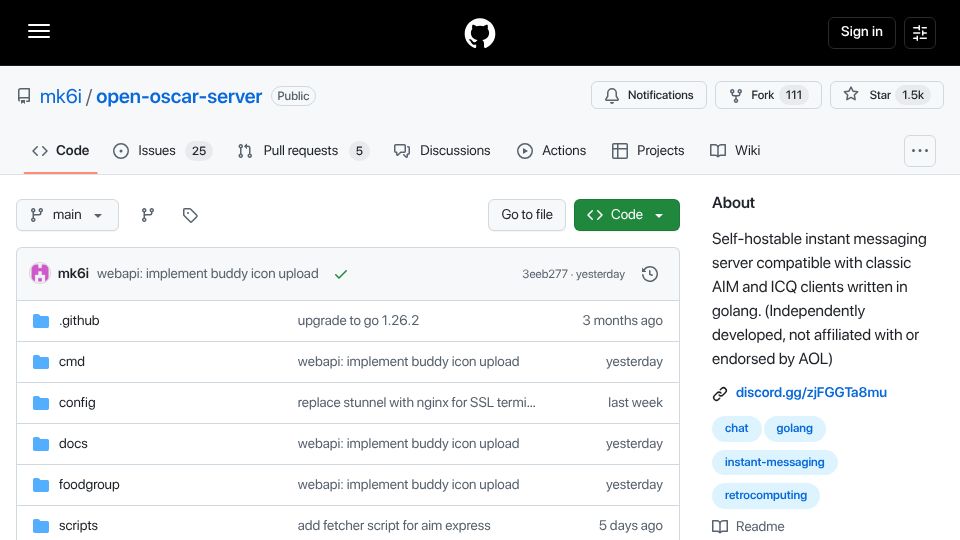This screenshot has width=960, height=540.
Task: Open appearance settings sliders icon
Action: point(920,32)
